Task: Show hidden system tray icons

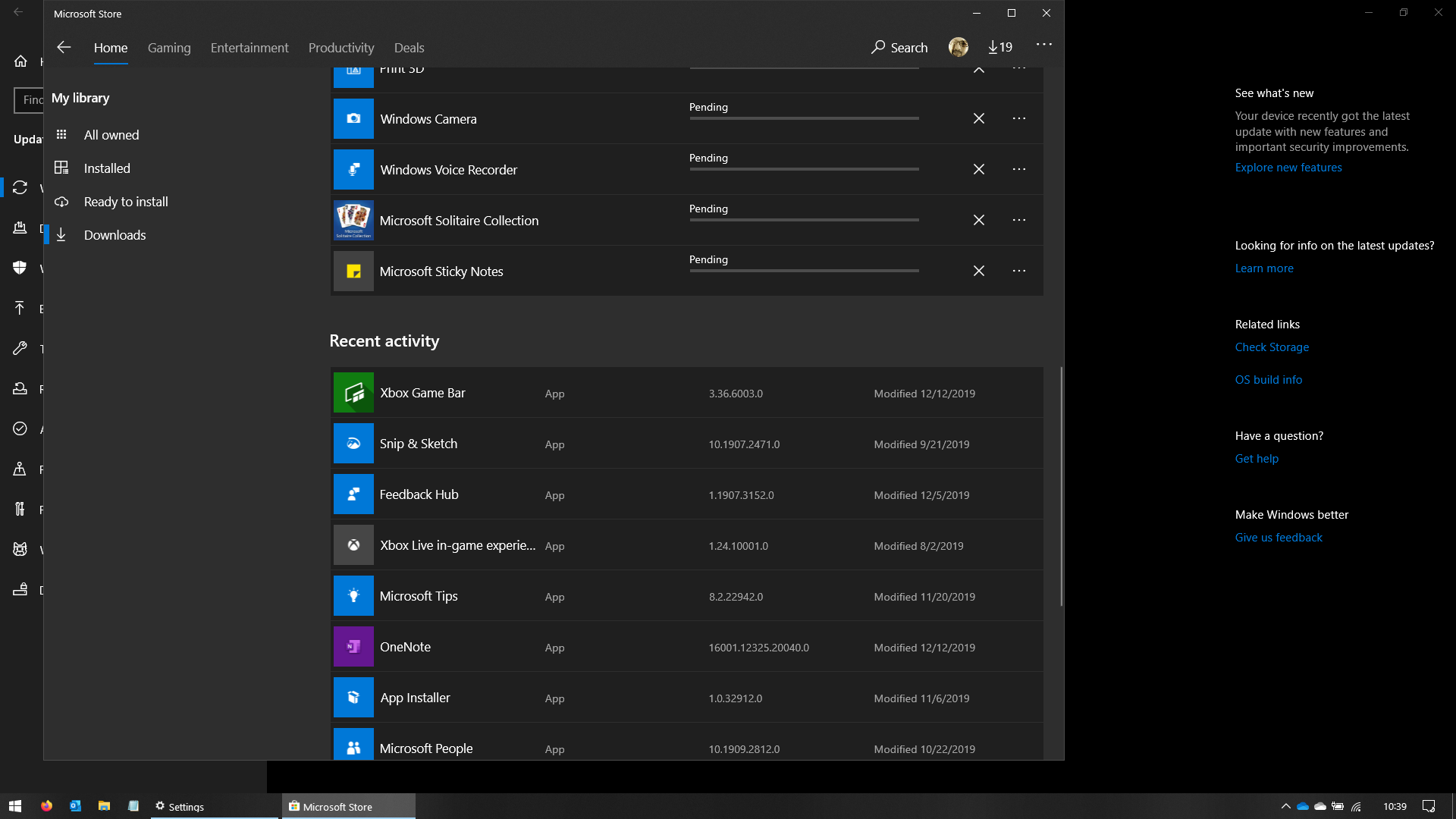Action: (x=1285, y=806)
